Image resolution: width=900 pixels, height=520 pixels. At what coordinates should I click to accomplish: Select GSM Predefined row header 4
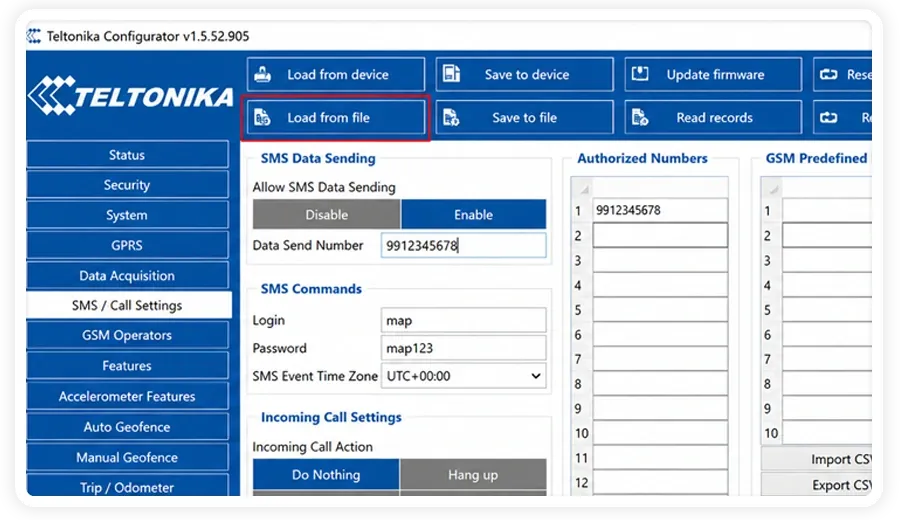pyautogui.click(x=771, y=285)
